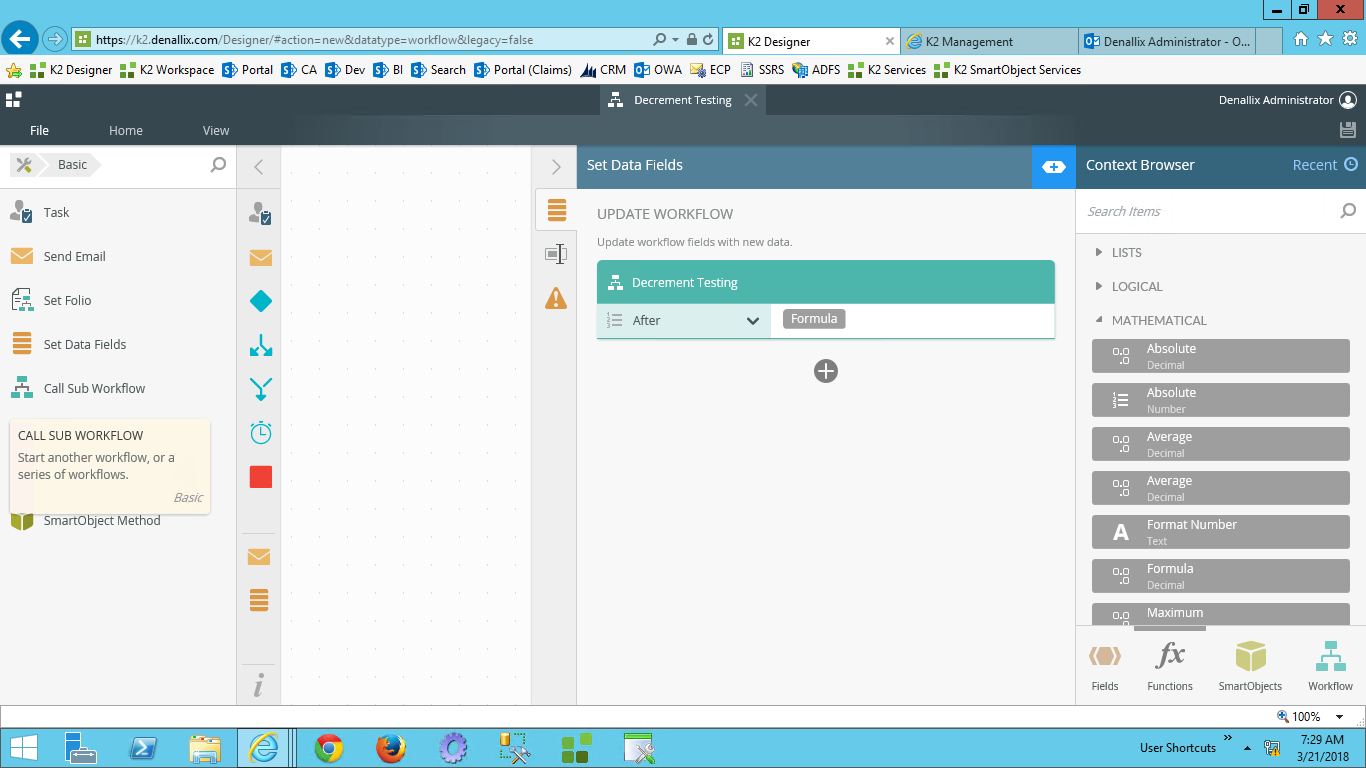Click the envelope icon in favorites bar
This screenshot has height=768, width=1366.
pyautogui.click(x=260, y=257)
